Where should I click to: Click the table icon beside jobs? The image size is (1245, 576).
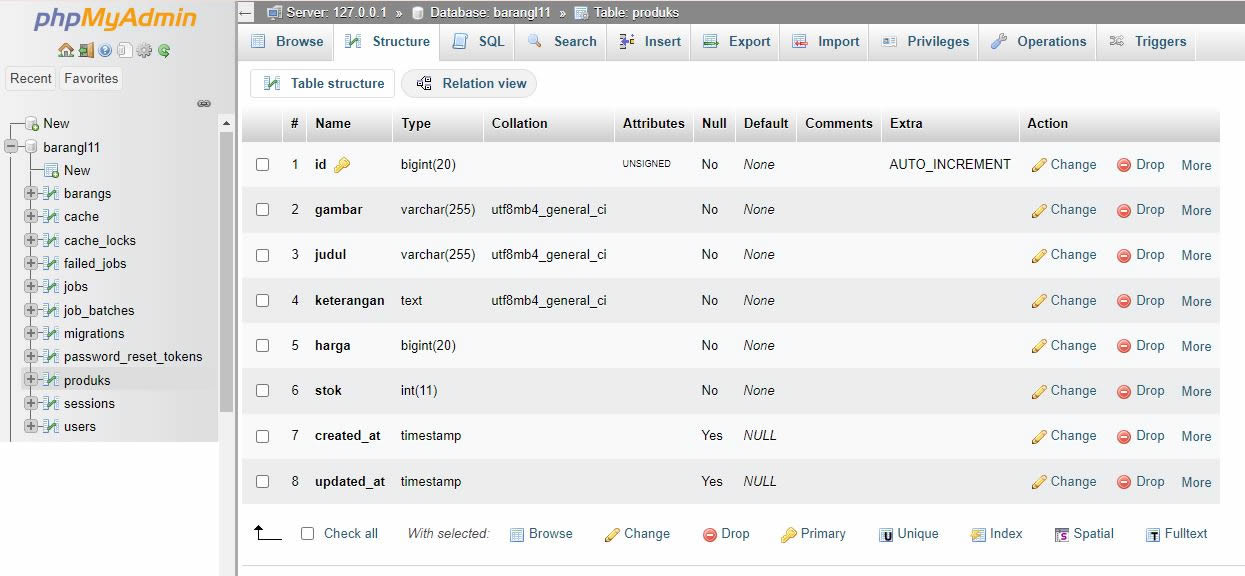click(x=51, y=286)
